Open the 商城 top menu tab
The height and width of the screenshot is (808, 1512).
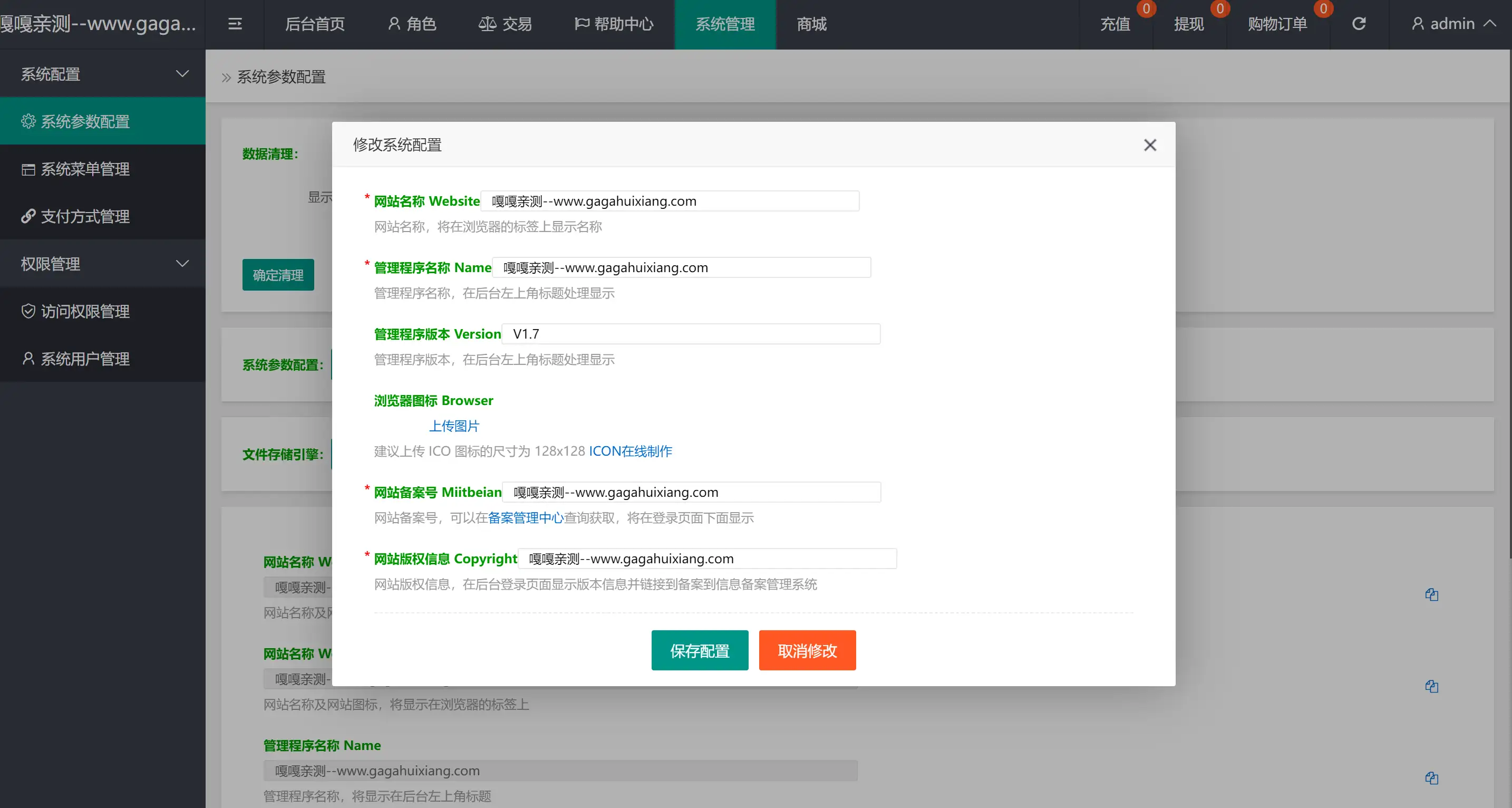point(811,24)
